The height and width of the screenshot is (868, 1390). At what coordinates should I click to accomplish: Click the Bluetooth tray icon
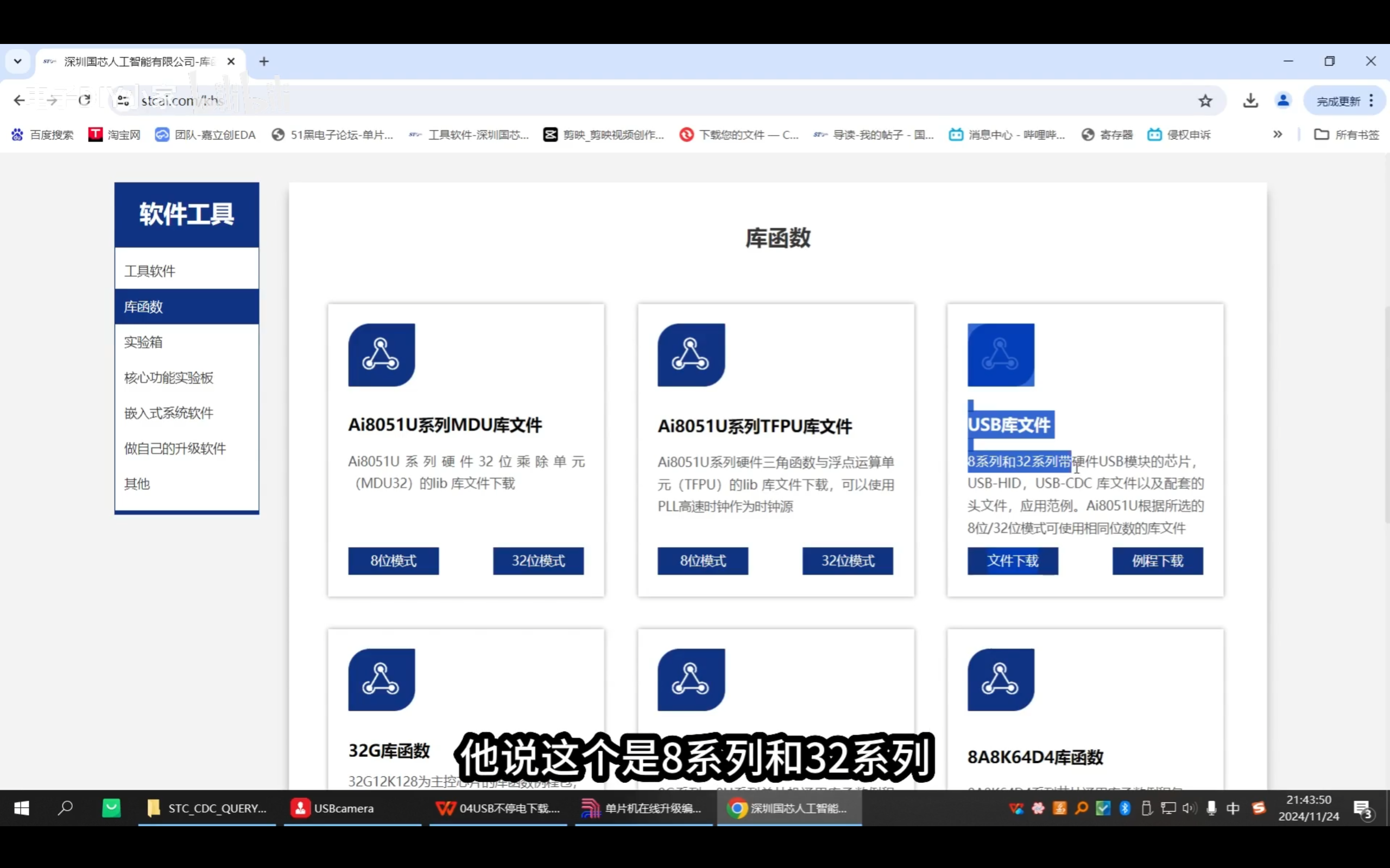[x=1124, y=808]
